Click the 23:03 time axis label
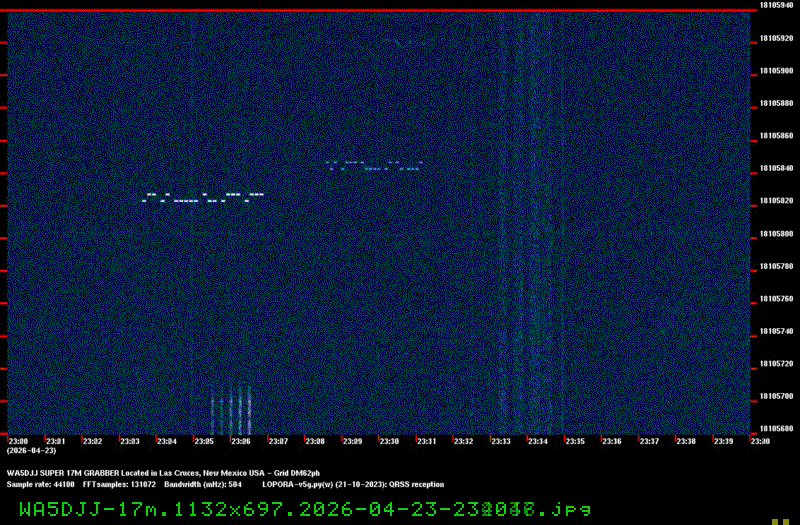The image size is (800, 525). [x=130, y=441]
